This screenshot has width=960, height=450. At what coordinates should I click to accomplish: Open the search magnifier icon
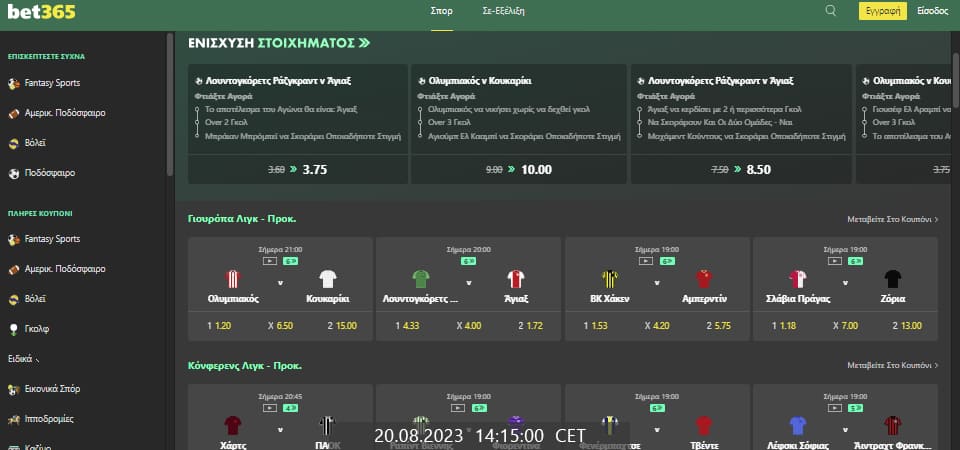tap(830, 10)
